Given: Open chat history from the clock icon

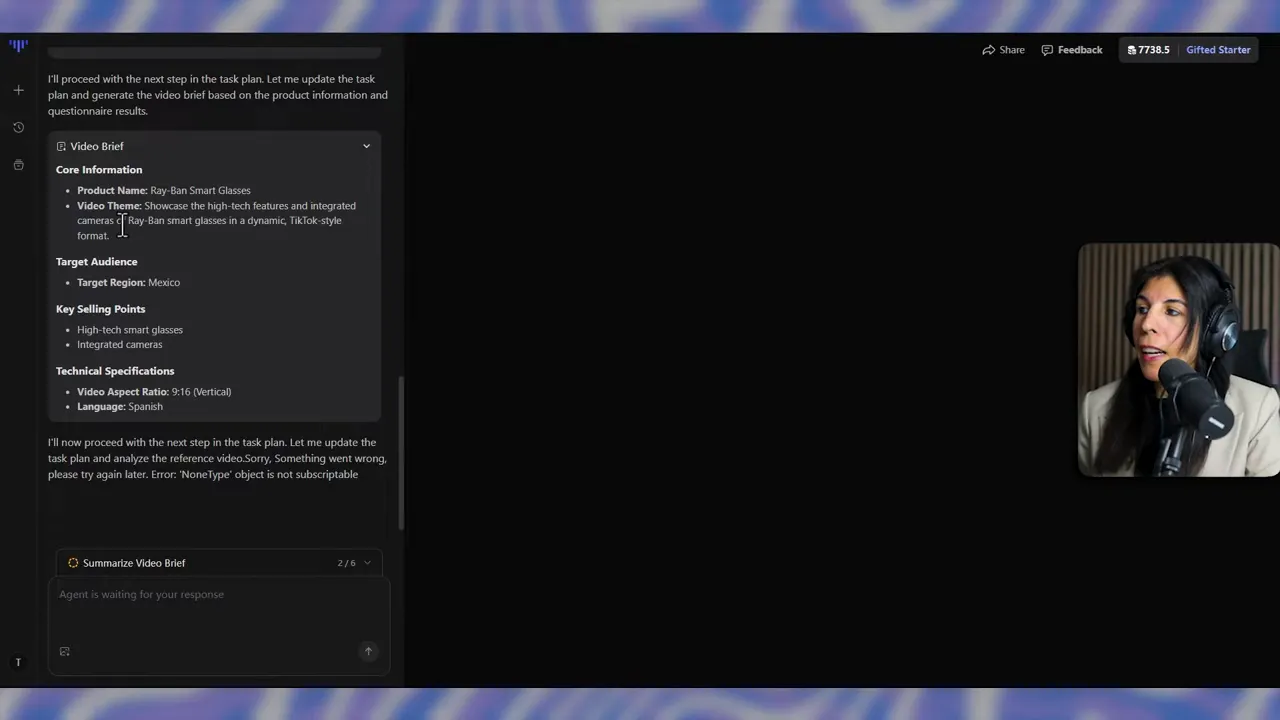Looking at the screenshot, I should coord(18,127).
